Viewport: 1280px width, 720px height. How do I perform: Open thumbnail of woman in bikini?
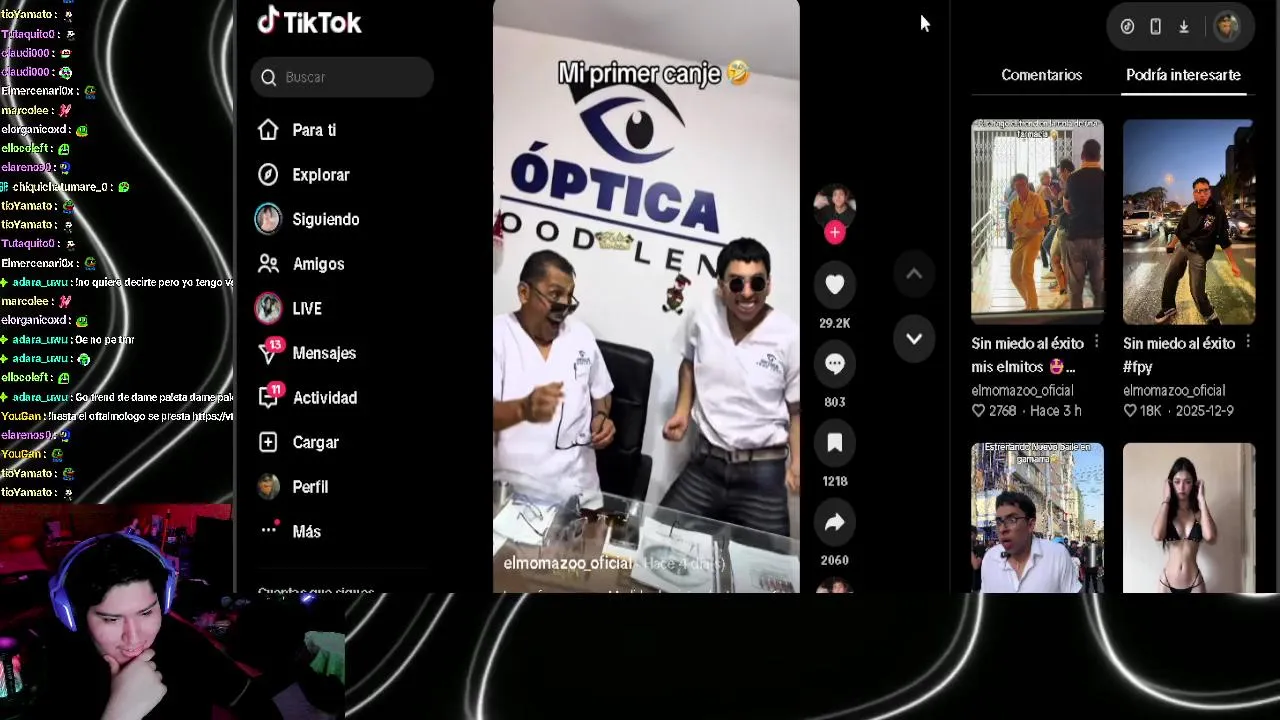tap(1189, 518)
